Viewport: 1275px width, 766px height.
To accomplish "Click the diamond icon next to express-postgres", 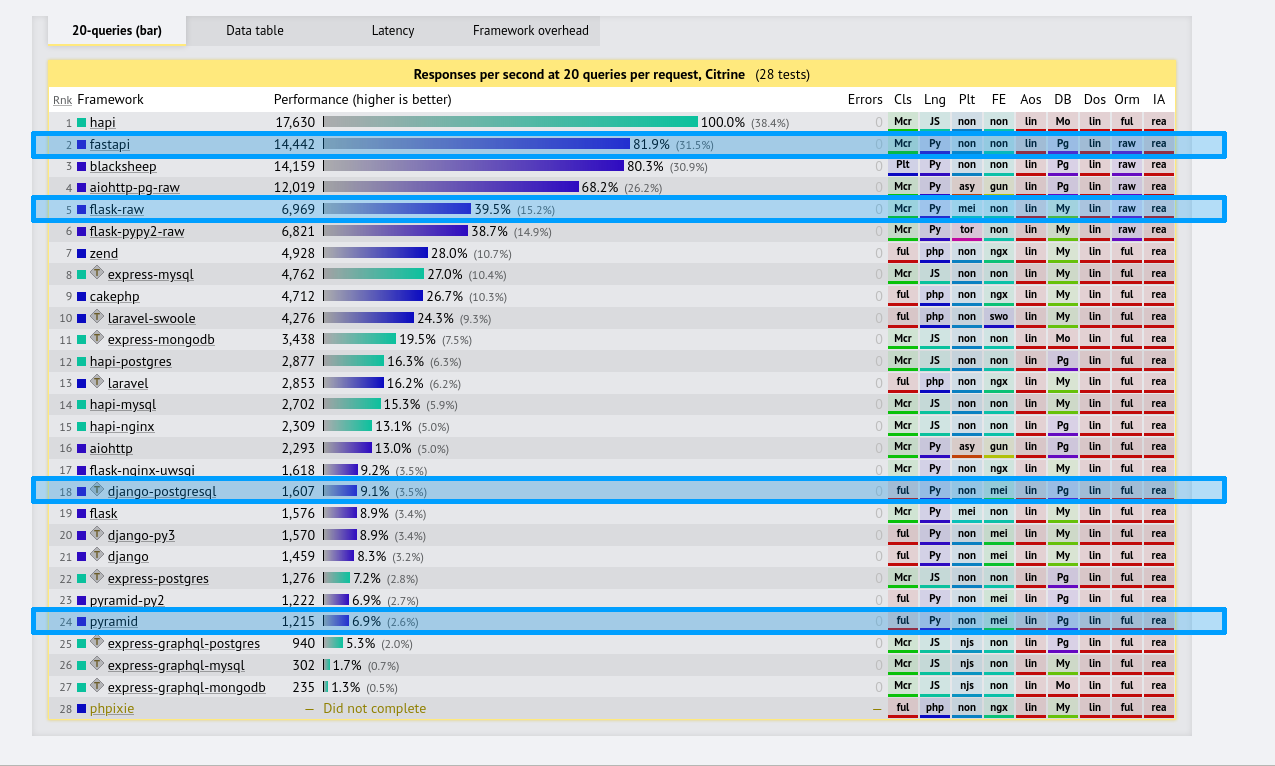I will click(x=97, y=577).
